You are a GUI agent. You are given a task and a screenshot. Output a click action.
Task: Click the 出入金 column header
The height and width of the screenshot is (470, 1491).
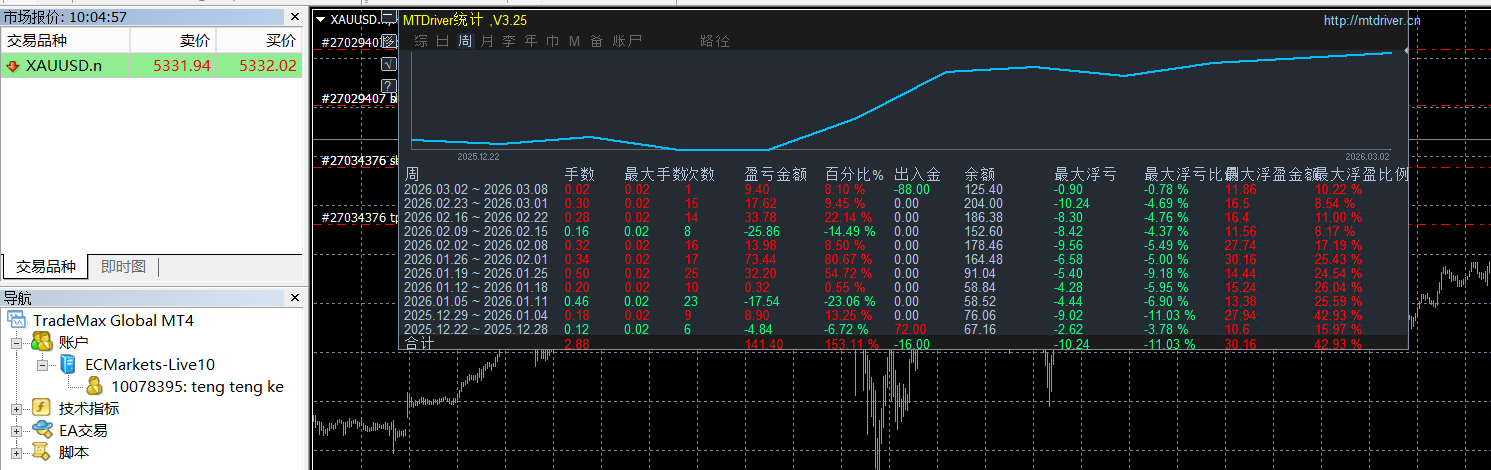pyautogui.click(x=917, y=174)
